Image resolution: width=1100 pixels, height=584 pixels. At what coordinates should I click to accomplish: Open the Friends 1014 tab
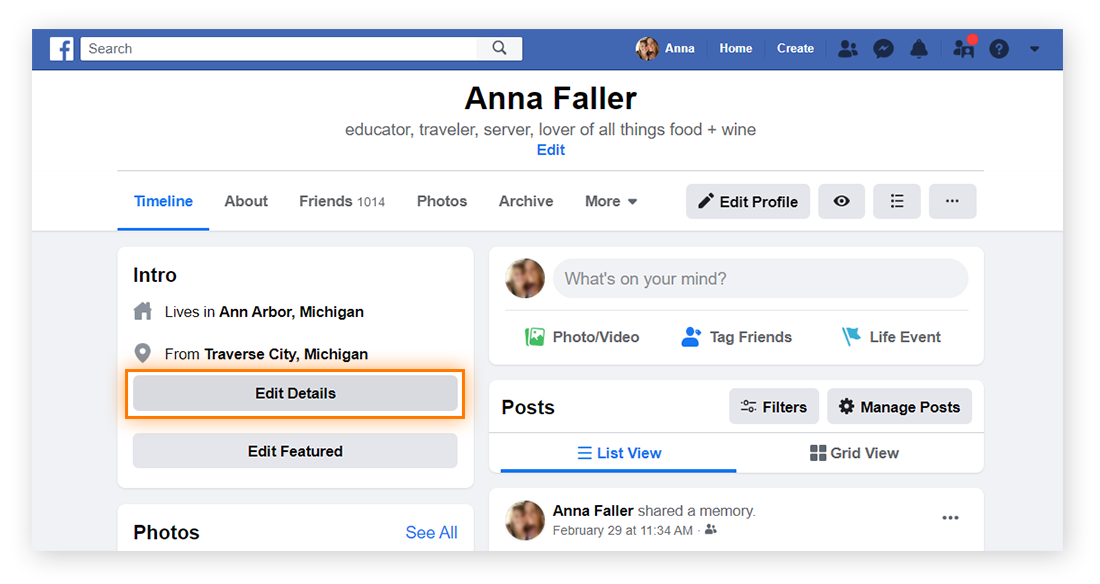[x=342, y=201]
